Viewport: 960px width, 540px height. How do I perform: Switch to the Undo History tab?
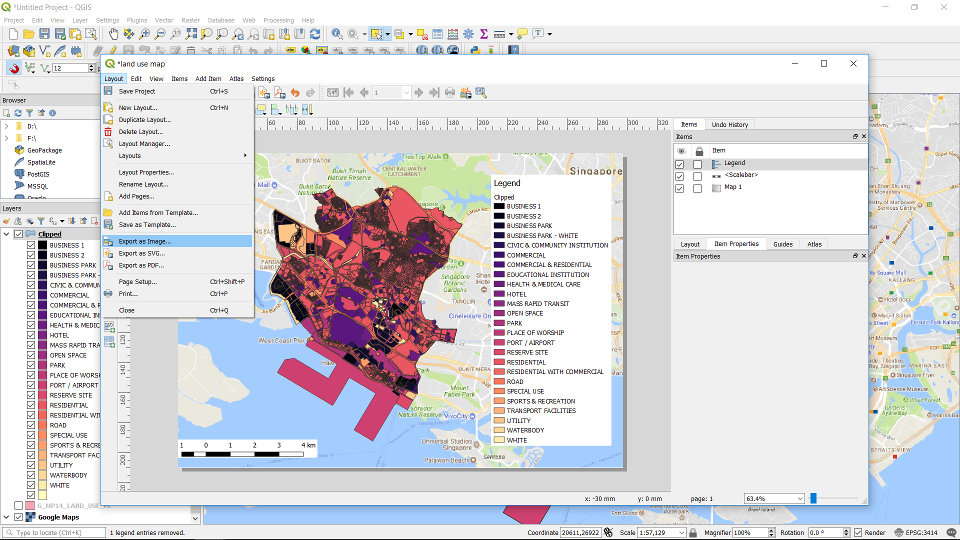tap(729, 125)
